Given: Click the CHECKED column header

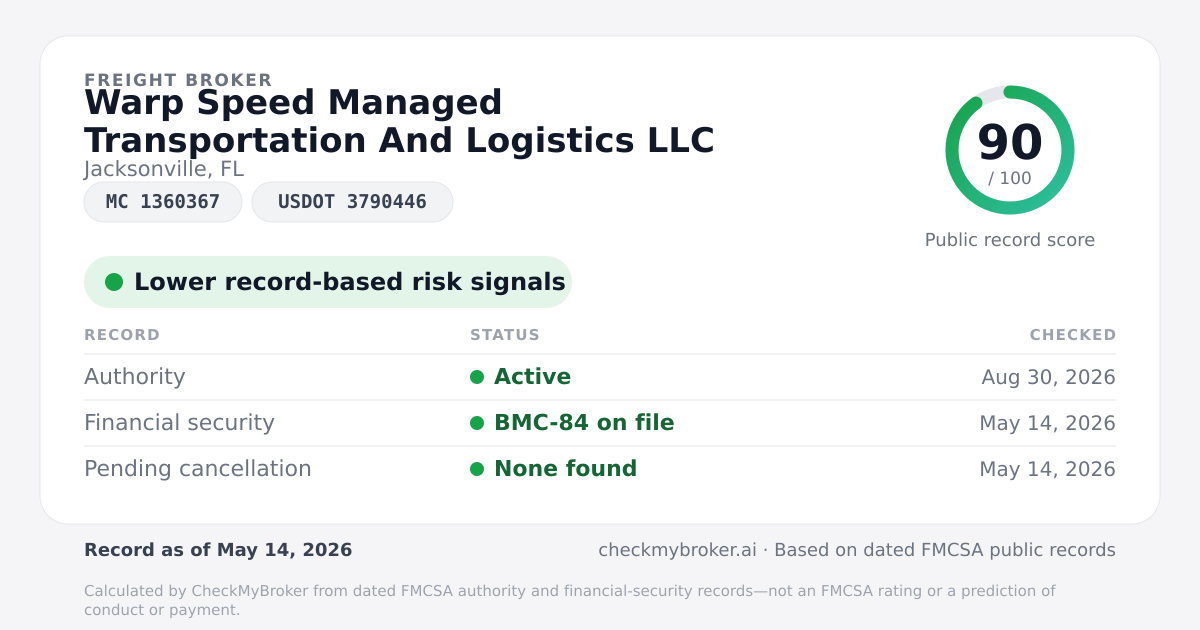Looking at the screenshot, I should pos(1073,335).
